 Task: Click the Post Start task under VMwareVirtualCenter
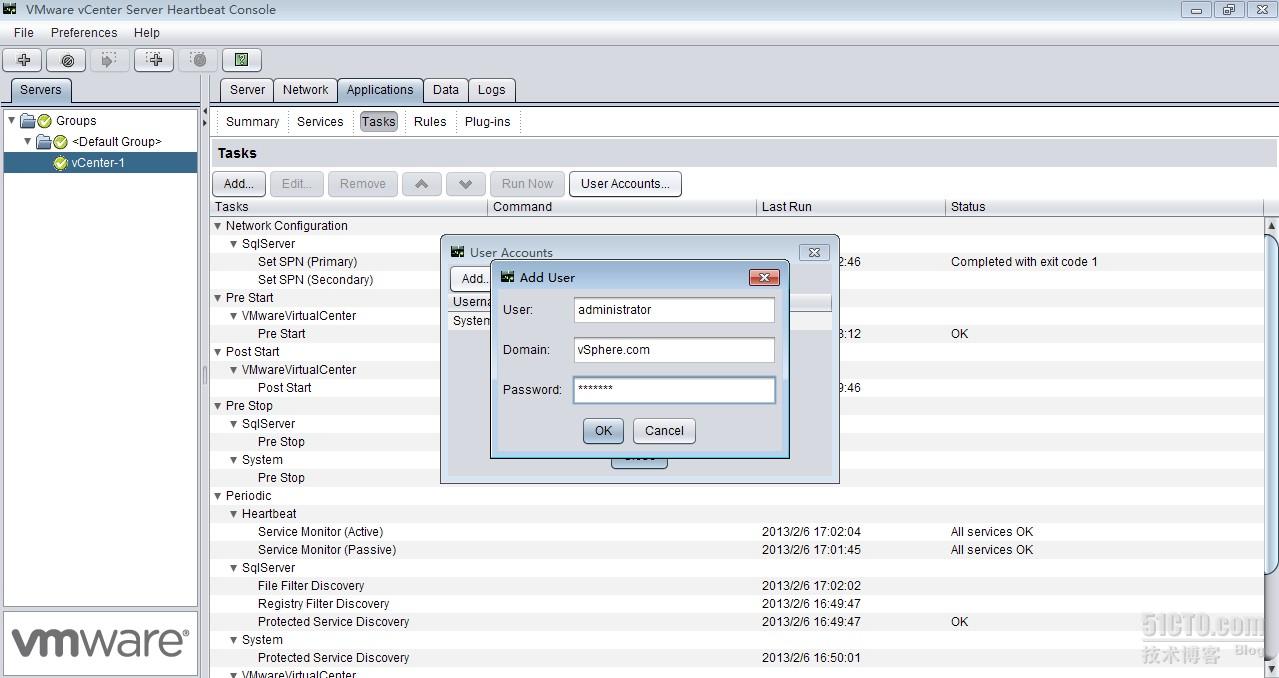284,388
